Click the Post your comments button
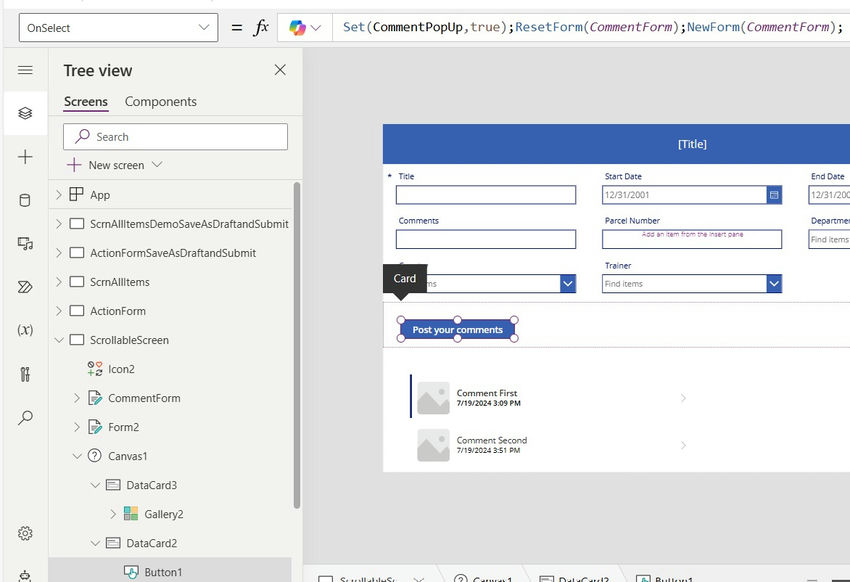 pyautogui.click(x=458, y=329)
